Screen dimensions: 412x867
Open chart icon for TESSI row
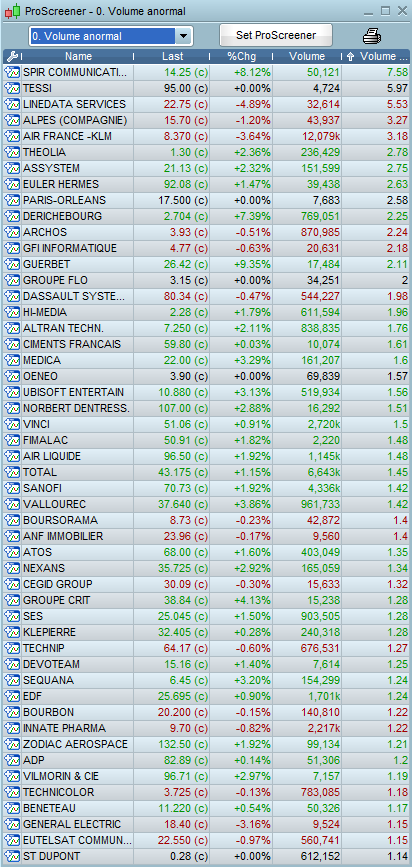[x=12, y=88]
